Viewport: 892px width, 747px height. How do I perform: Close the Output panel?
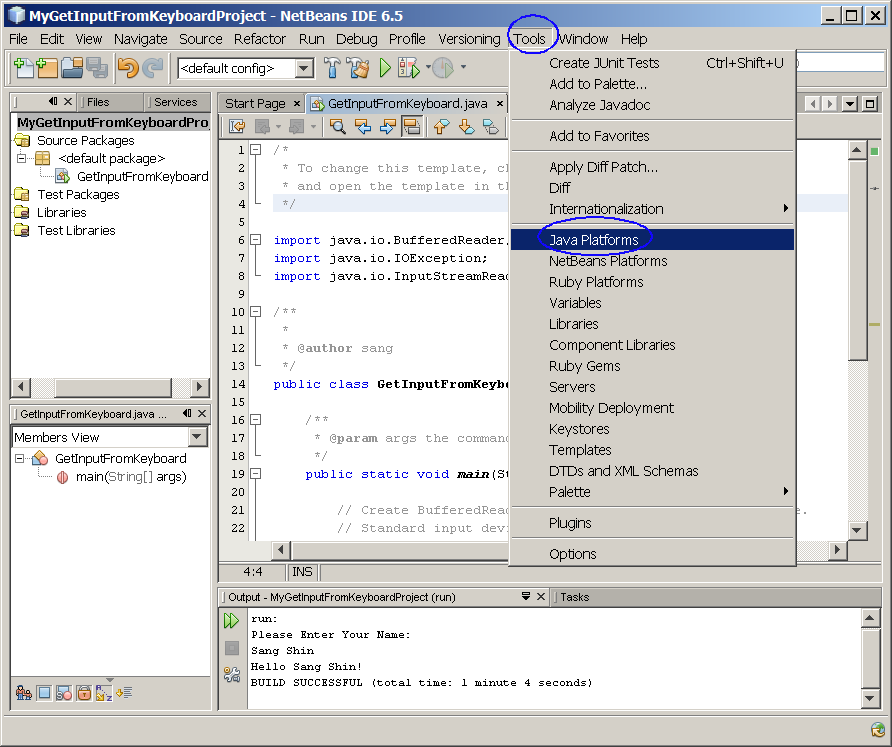pyautogui.click(x=541, y=596)
